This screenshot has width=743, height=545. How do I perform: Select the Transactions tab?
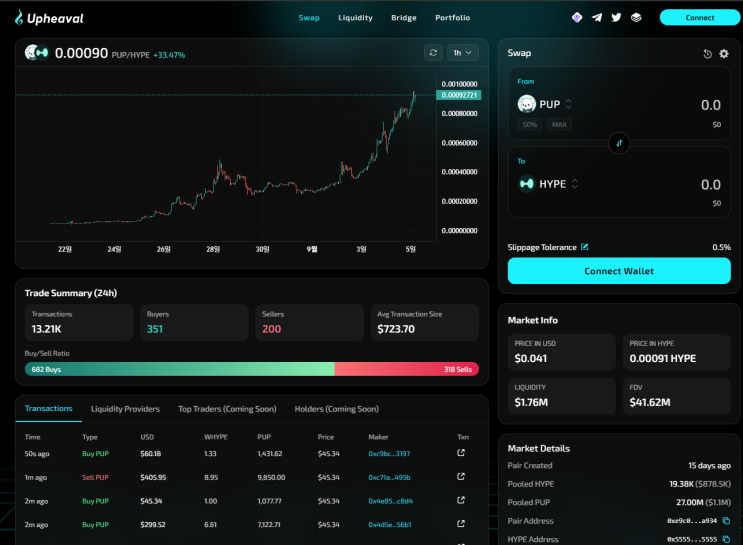[x=48, y=409]
